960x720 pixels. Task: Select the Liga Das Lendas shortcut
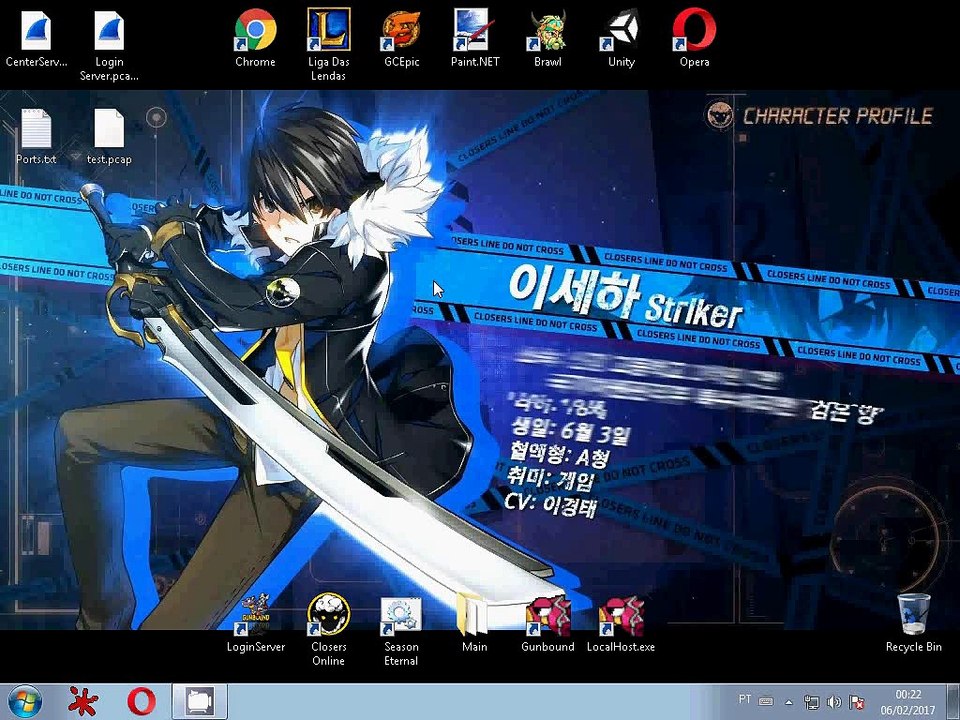pos(328,45)
